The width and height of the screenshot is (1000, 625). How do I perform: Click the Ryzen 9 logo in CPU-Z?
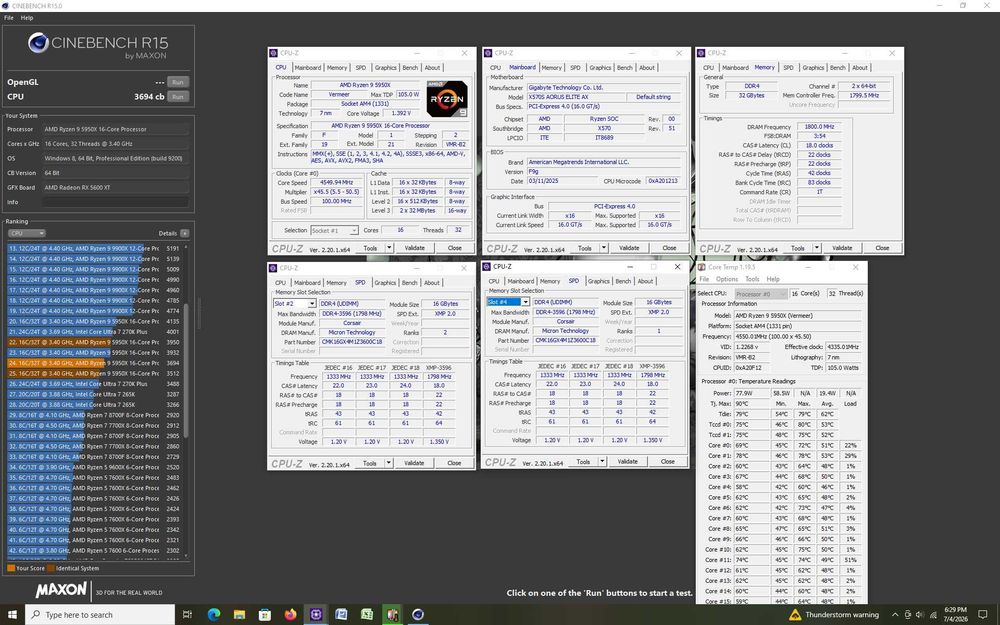click(446, 99)
